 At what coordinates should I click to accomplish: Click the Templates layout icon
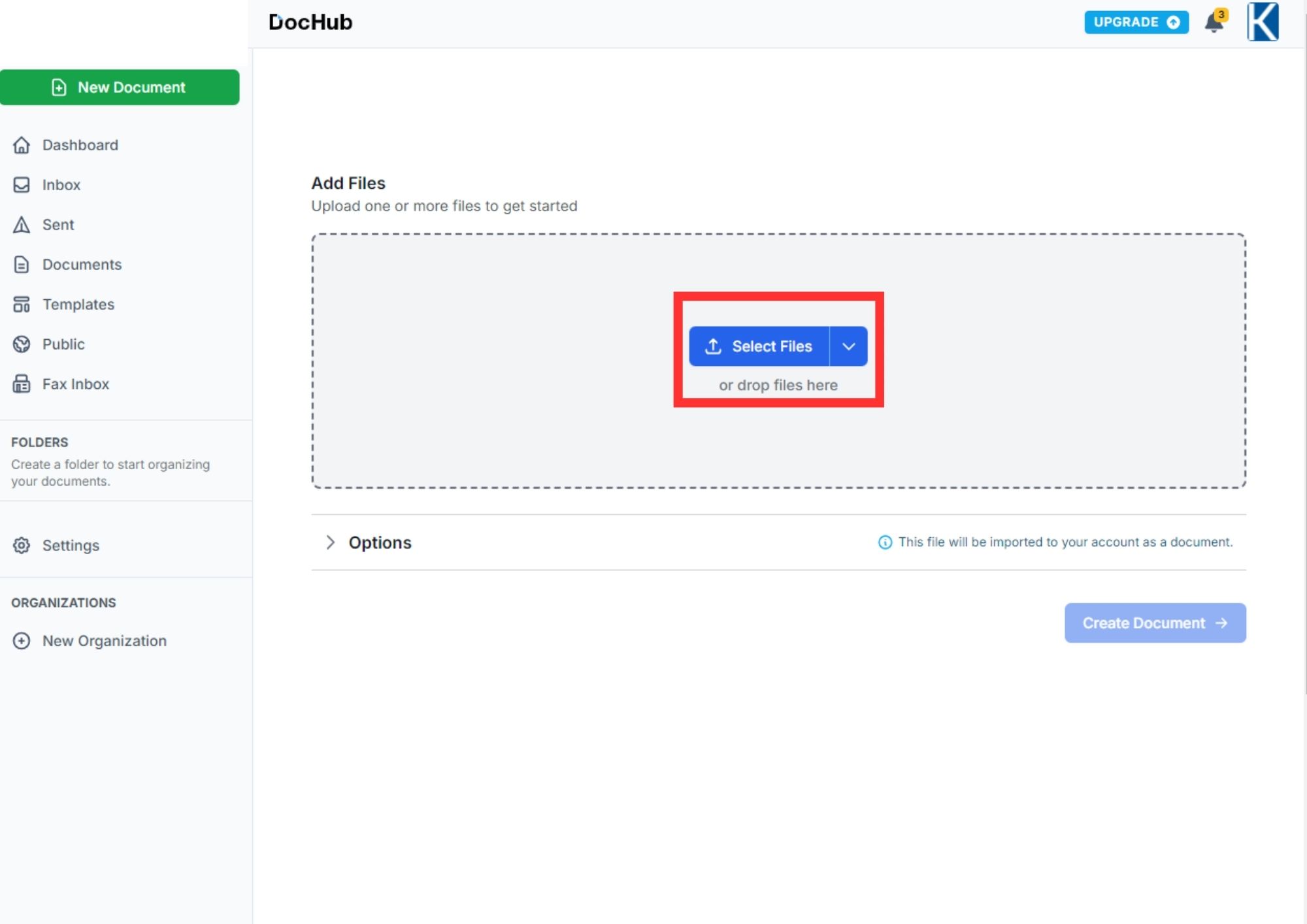tap(22, 305)
